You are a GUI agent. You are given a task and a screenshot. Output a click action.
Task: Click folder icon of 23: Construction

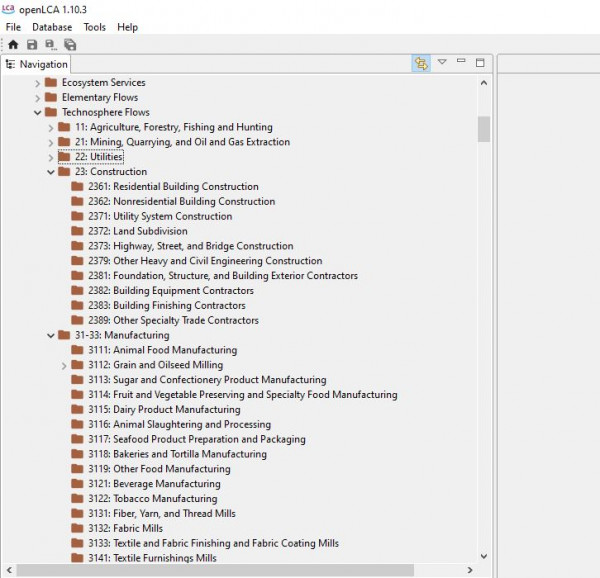click(x=64, y=171)
